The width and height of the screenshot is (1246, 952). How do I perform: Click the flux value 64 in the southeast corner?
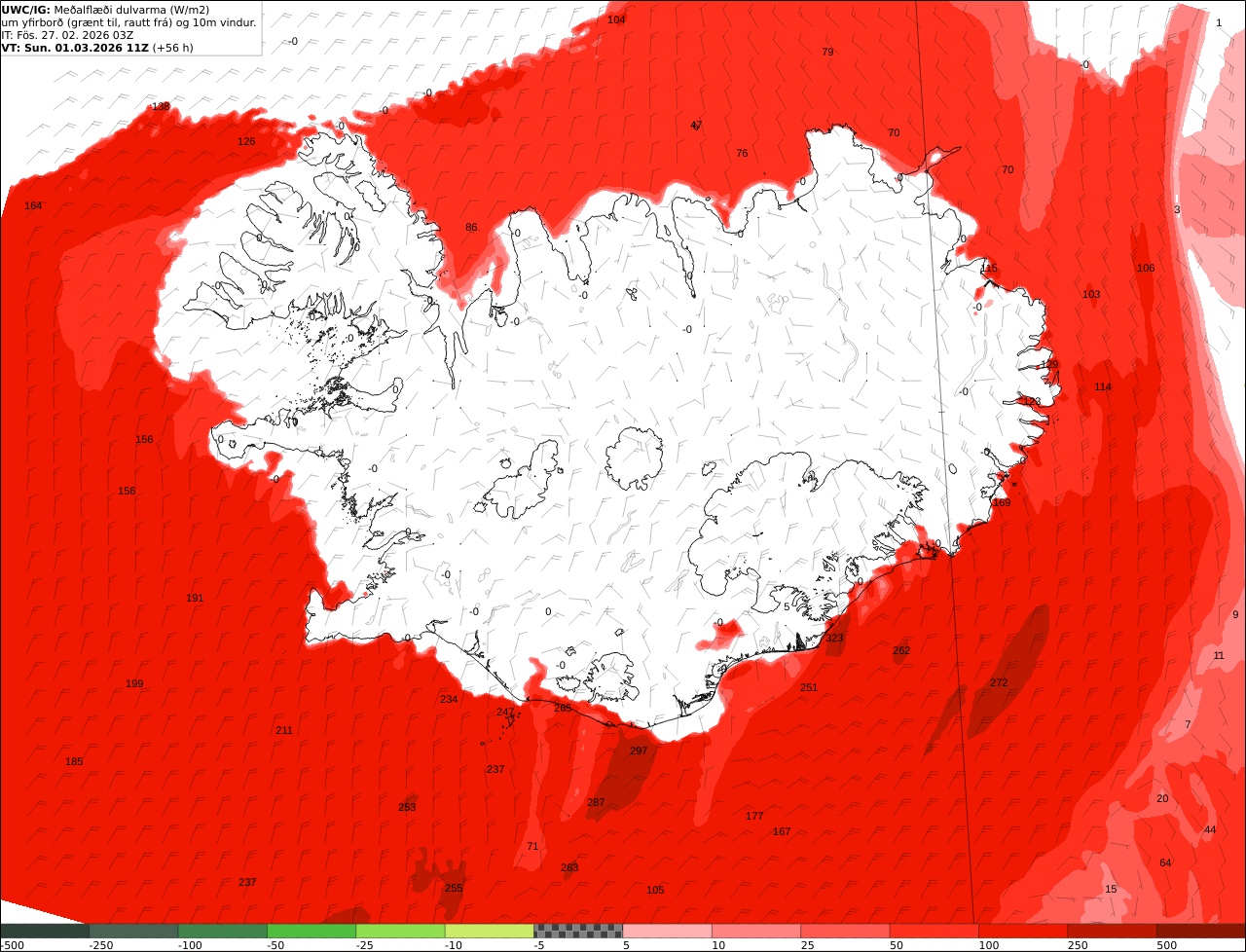[1165, 862]
